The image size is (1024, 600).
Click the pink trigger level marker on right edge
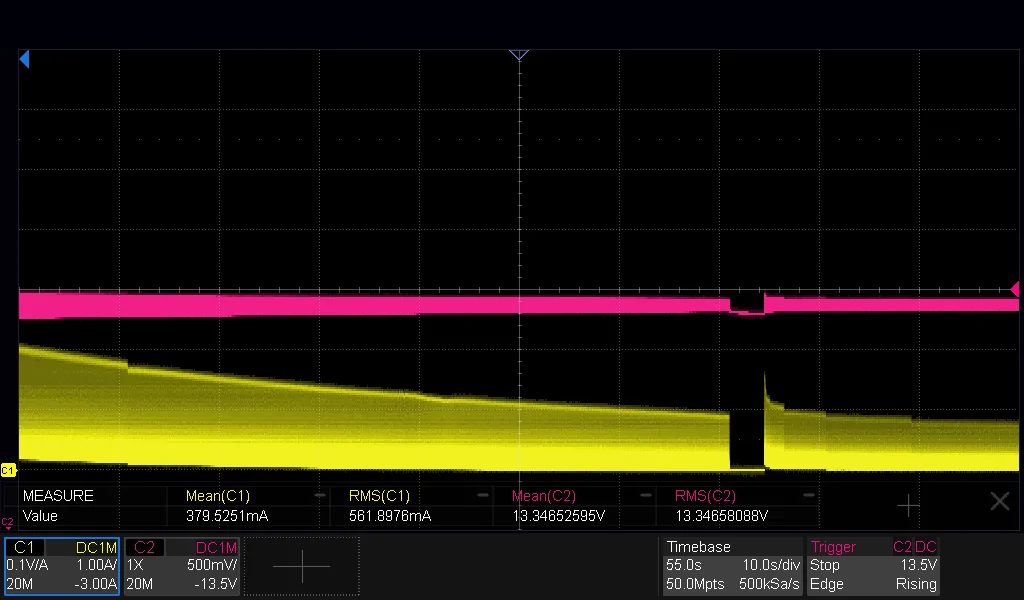click(1015, 289)
